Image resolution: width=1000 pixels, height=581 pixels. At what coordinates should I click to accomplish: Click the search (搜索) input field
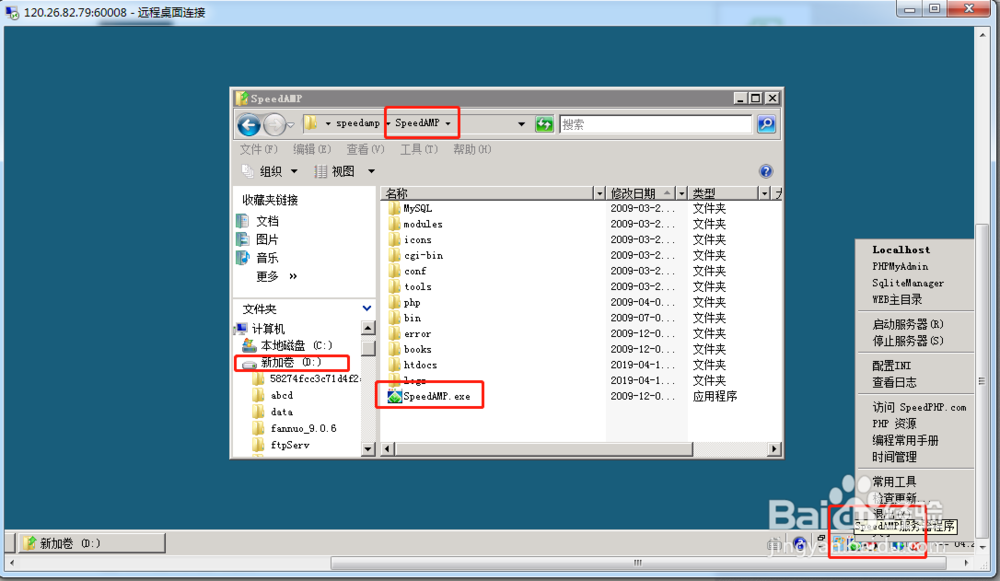tap(655, 124)
